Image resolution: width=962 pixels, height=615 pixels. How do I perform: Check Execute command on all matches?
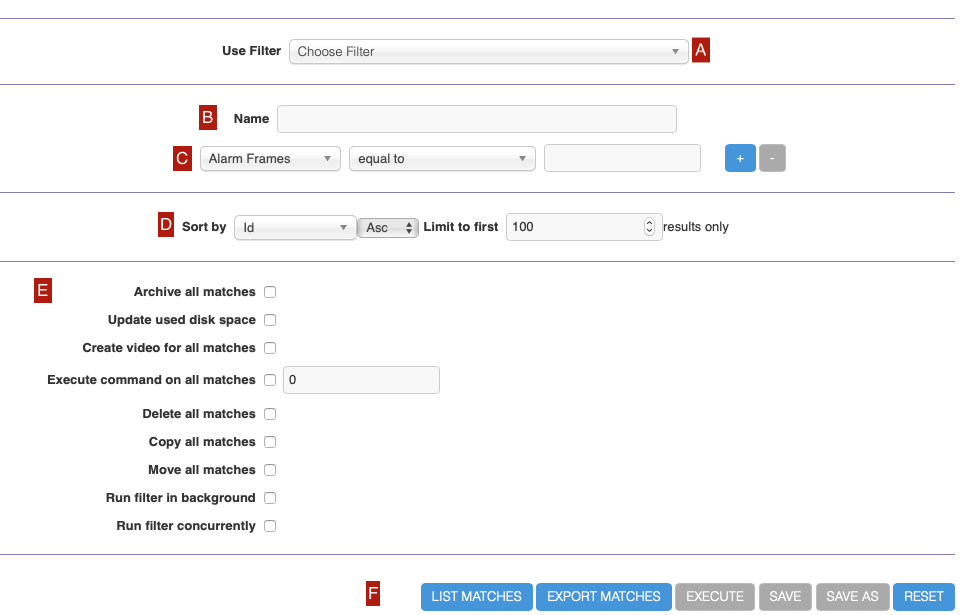point(270,380)
